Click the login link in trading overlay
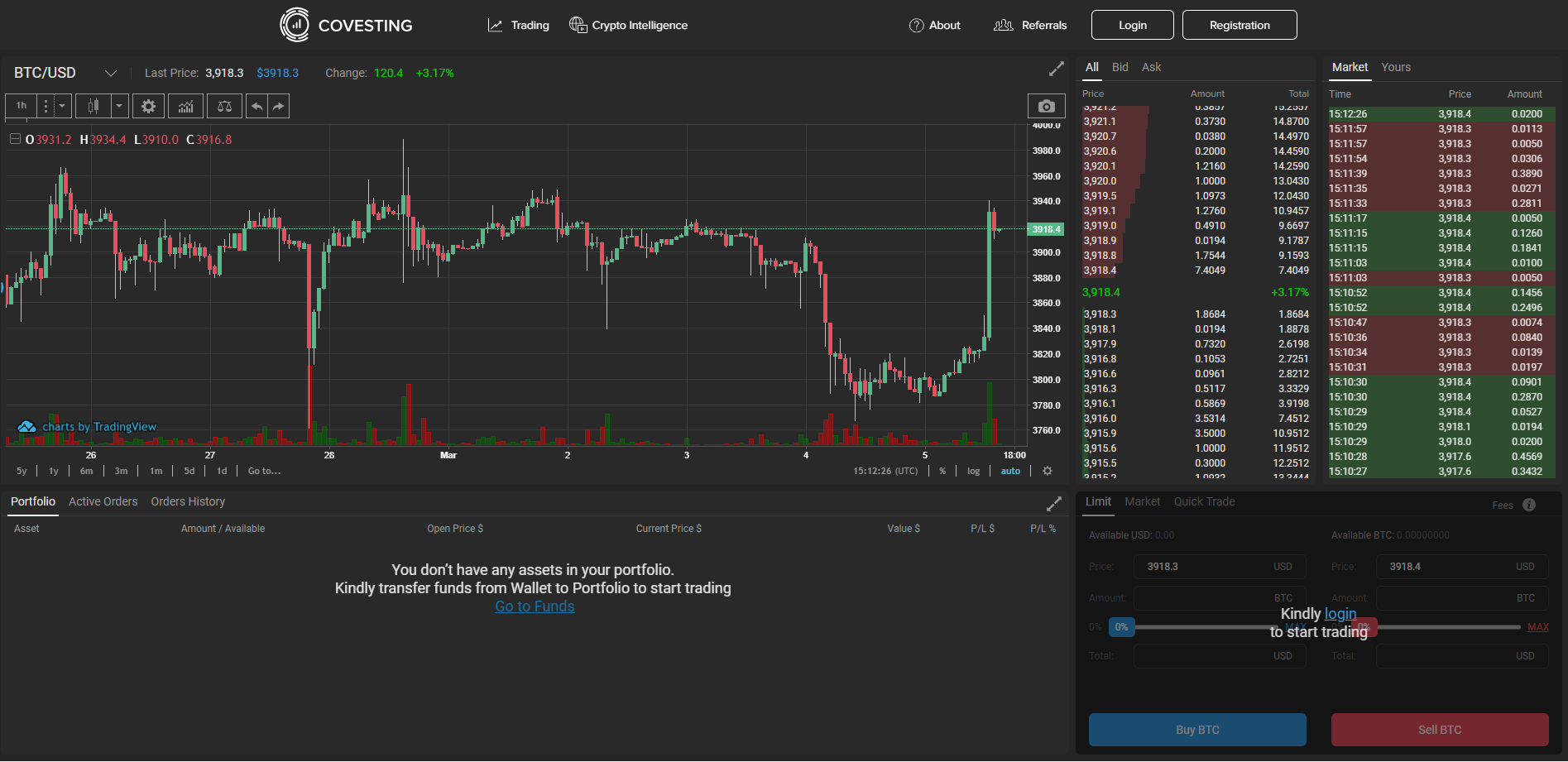This screenshot has width=1568, height=762. click(x=1340, y=614)
